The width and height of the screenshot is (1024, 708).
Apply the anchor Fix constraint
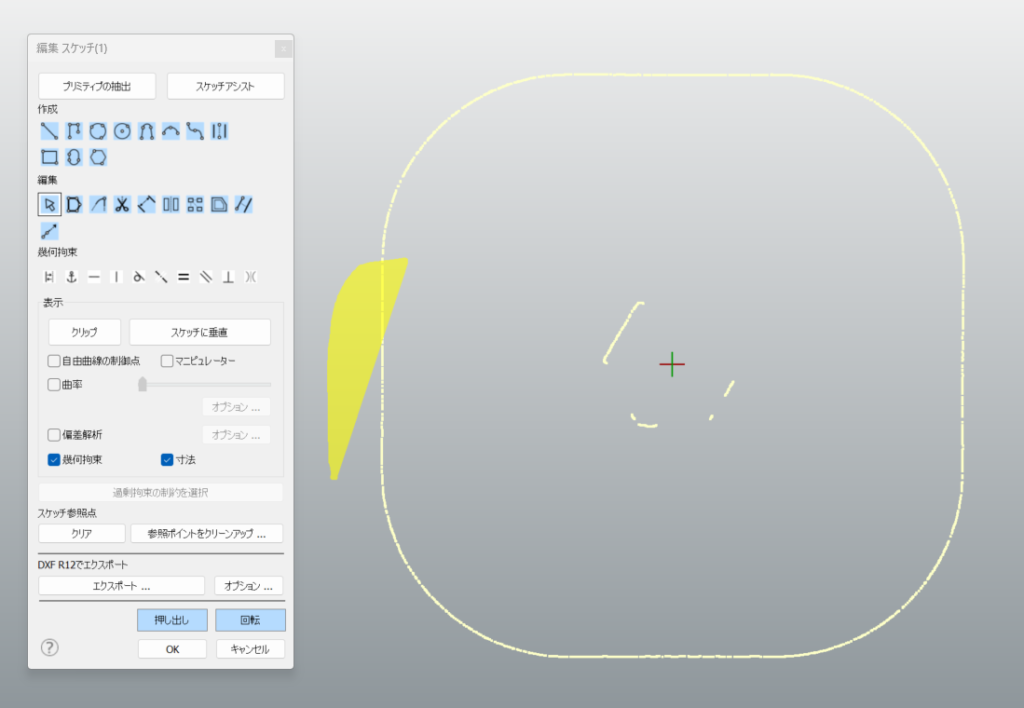click(71, 277)
